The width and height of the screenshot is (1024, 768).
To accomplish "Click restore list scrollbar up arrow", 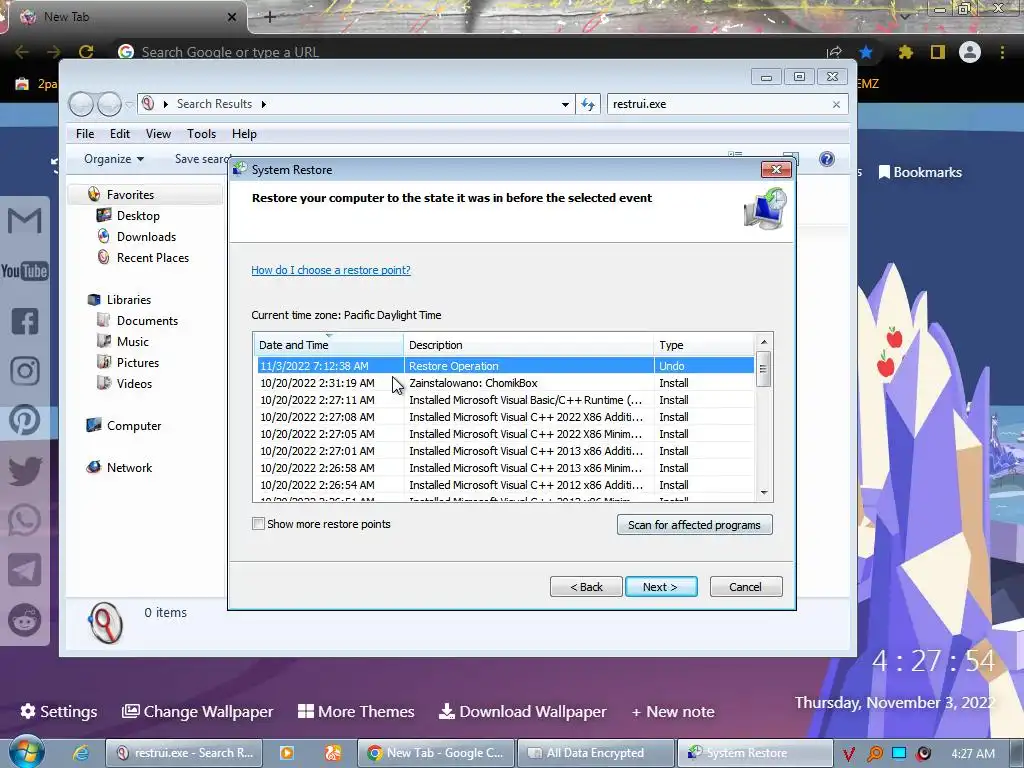I will (763, 342).
